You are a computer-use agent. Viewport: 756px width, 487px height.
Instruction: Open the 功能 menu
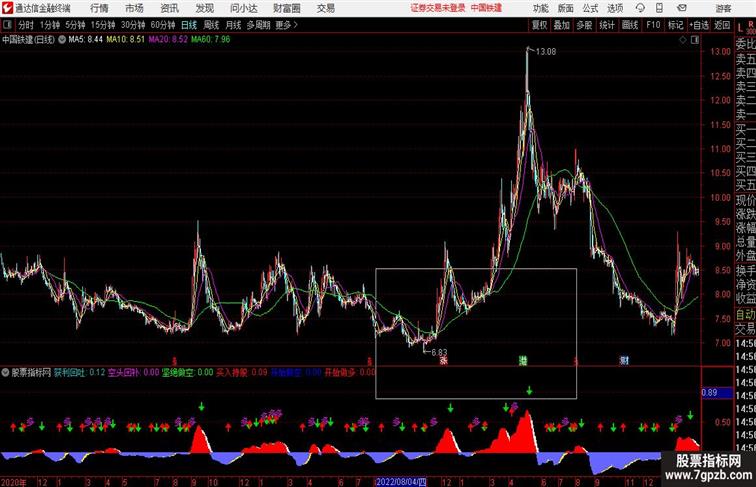coord(540,8)
